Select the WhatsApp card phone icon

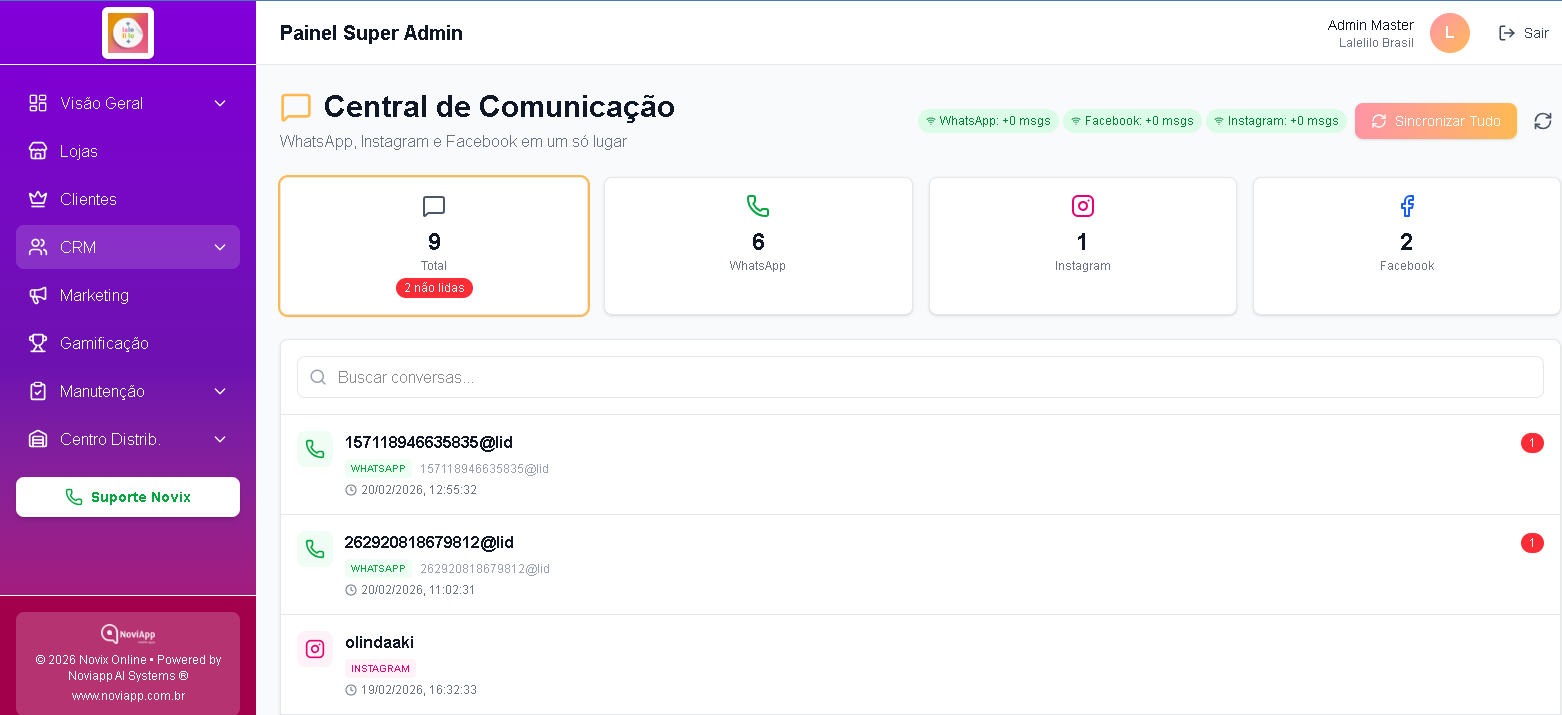pyautogui.click(x=758, y=207)
